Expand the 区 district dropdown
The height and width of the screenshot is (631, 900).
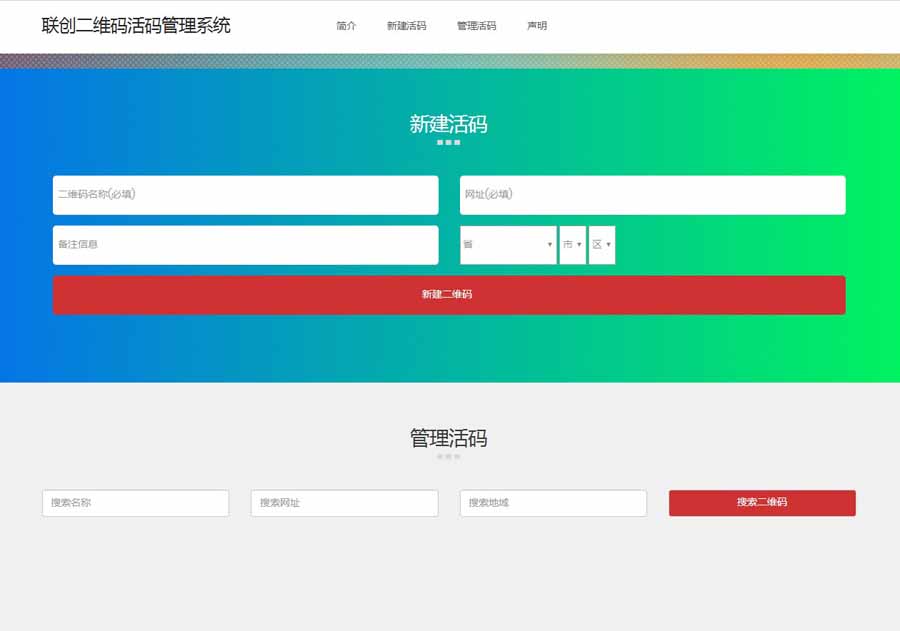(x=602, y=245)
